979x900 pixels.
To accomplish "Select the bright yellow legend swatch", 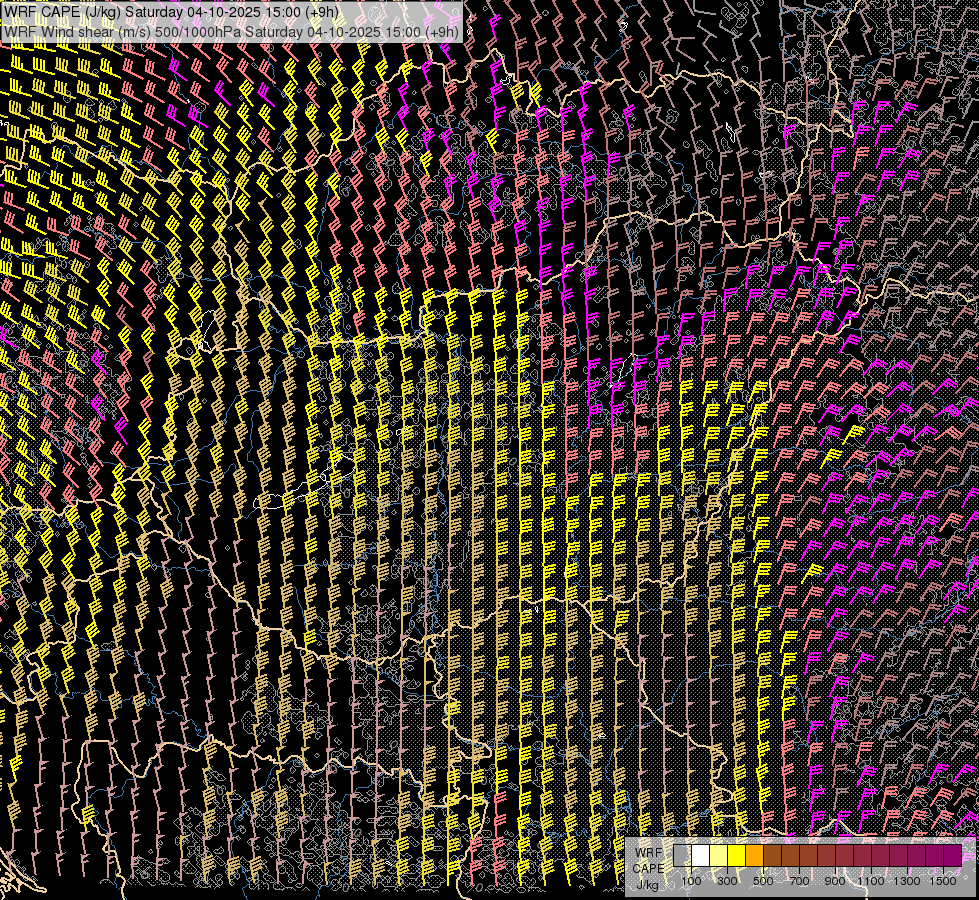I will (737, 856).
